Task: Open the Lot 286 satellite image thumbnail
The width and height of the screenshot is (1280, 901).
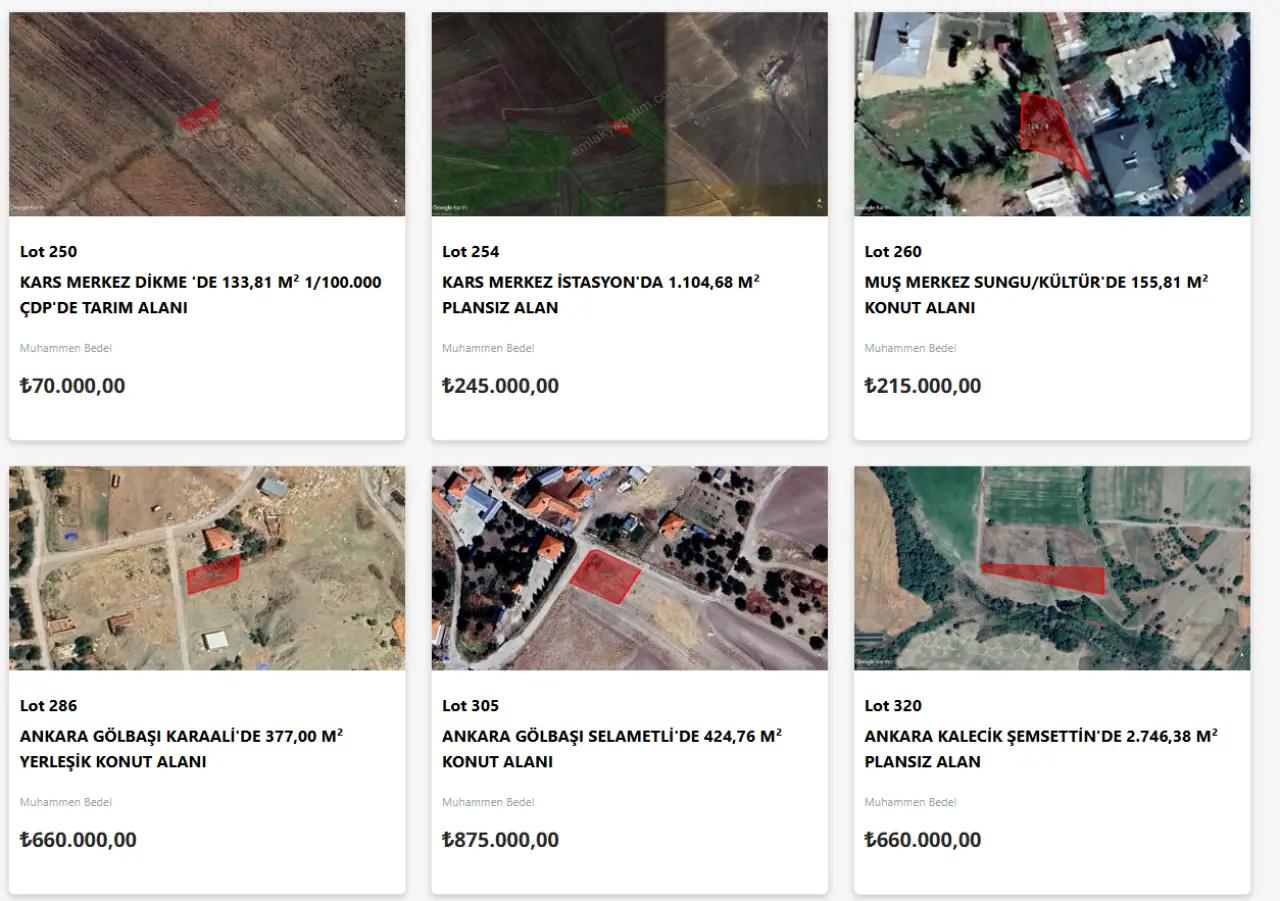Action: [x=207, y=568]
